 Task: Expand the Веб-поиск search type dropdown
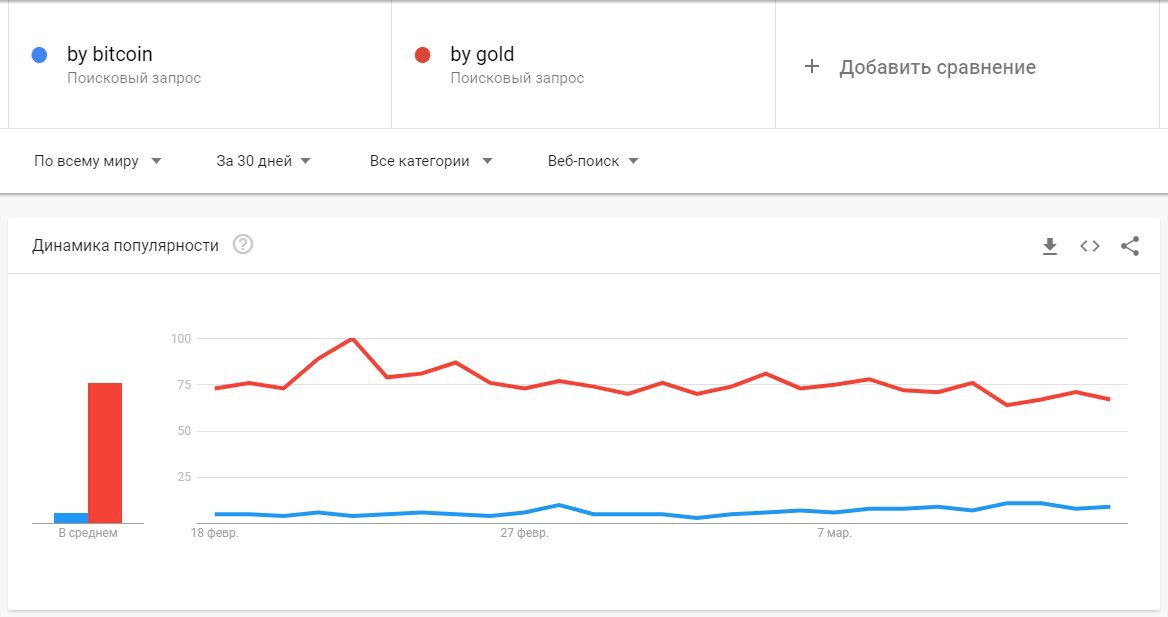[x=593, y=161]
